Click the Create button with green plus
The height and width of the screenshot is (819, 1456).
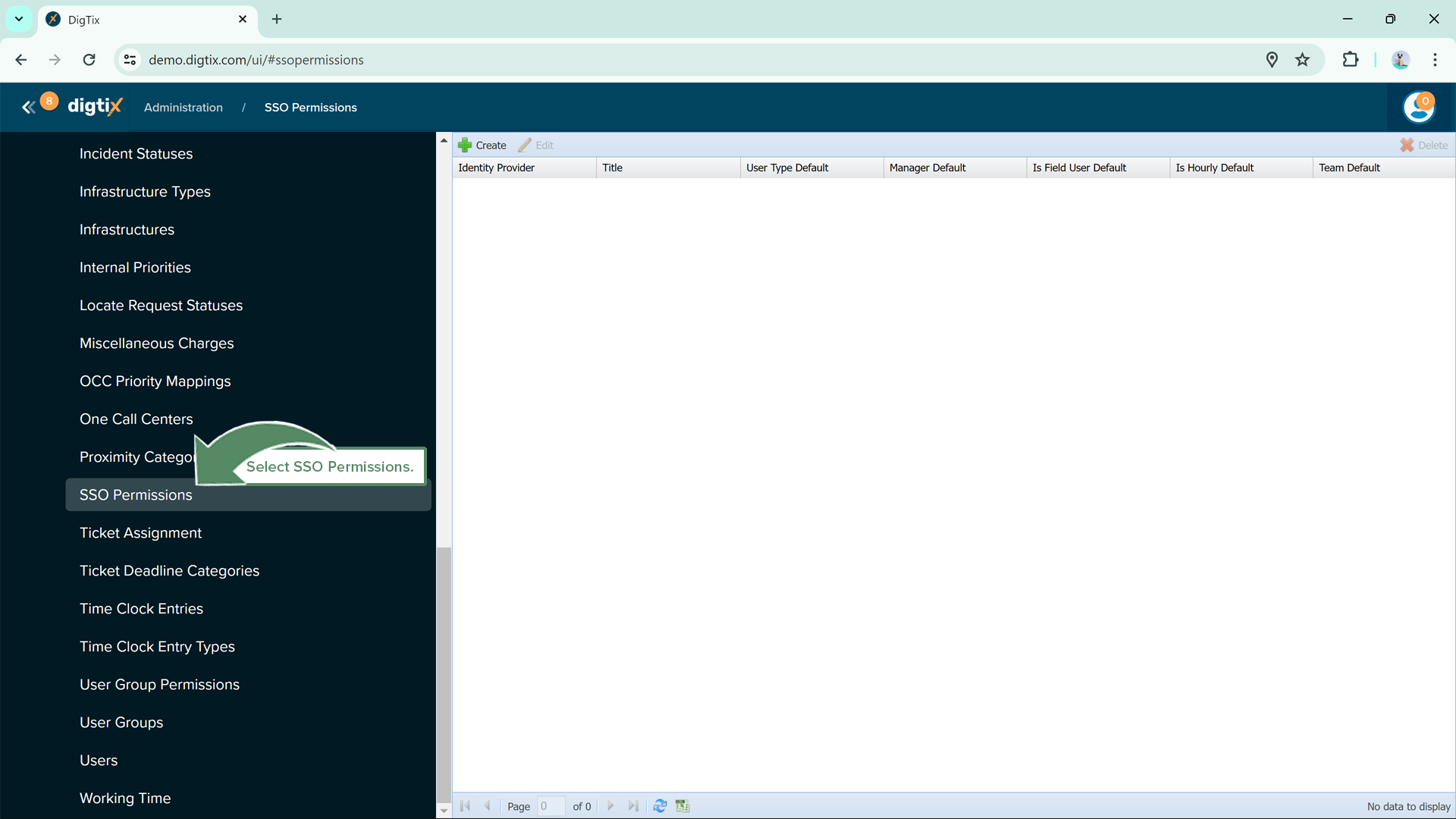(482, 145)
